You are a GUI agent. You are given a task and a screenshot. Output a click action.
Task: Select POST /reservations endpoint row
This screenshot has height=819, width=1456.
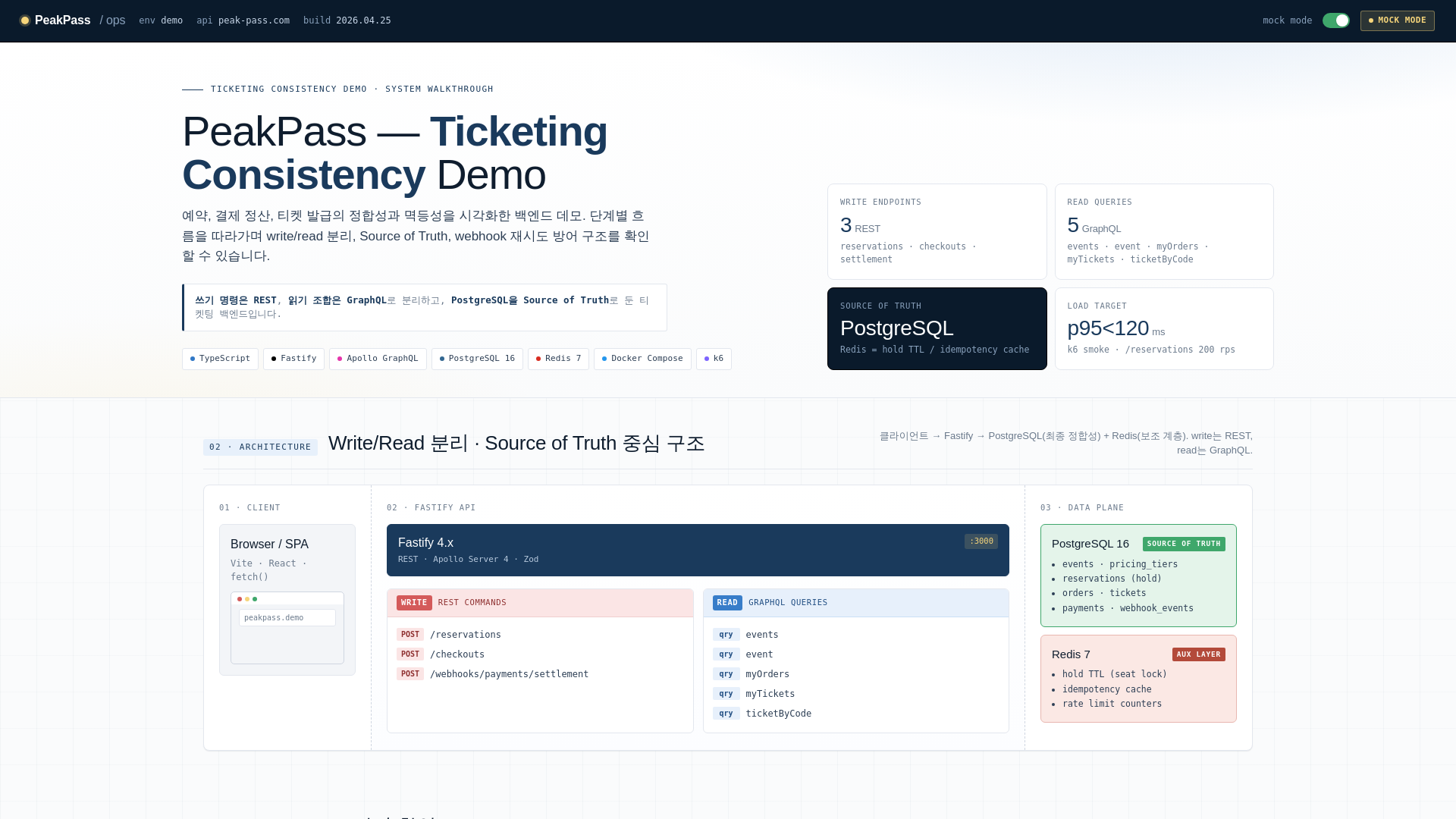pos(465,635)
